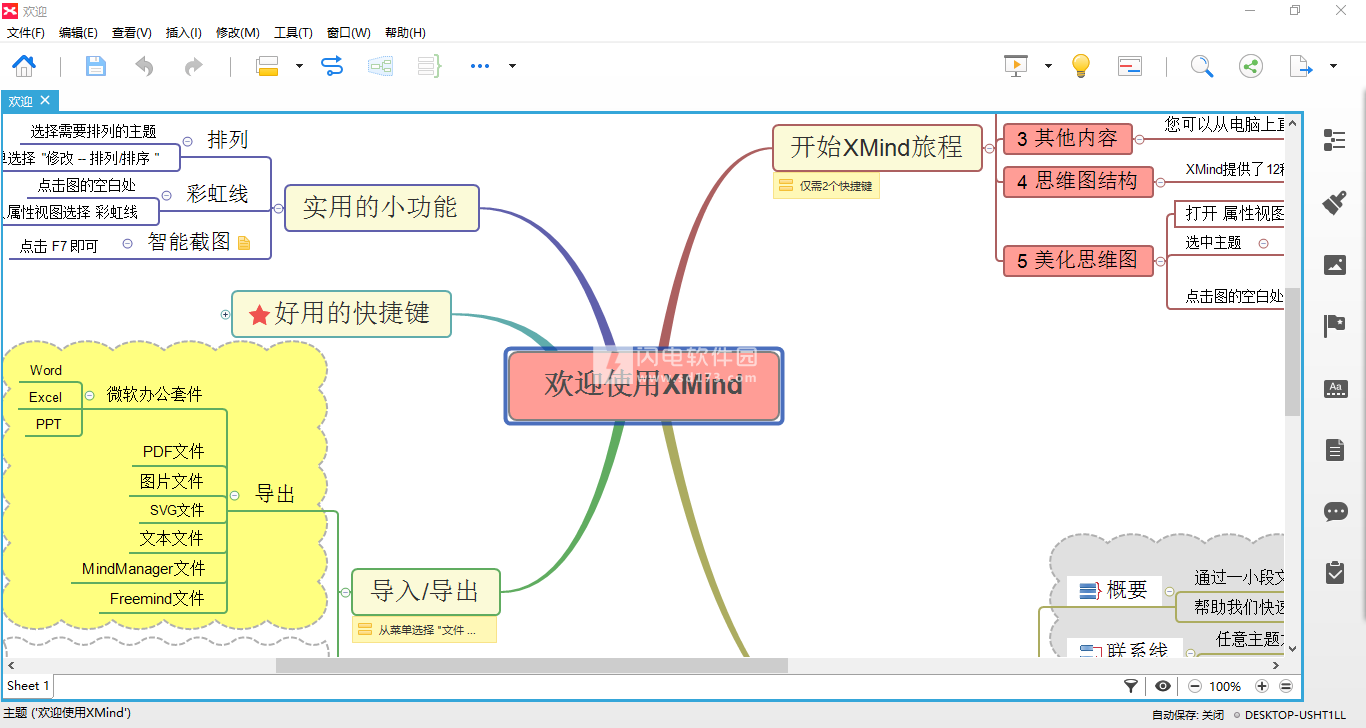1366x728 pixels.
Task: Open the export dropdown arrow
Action: (x=1333, y=66)
